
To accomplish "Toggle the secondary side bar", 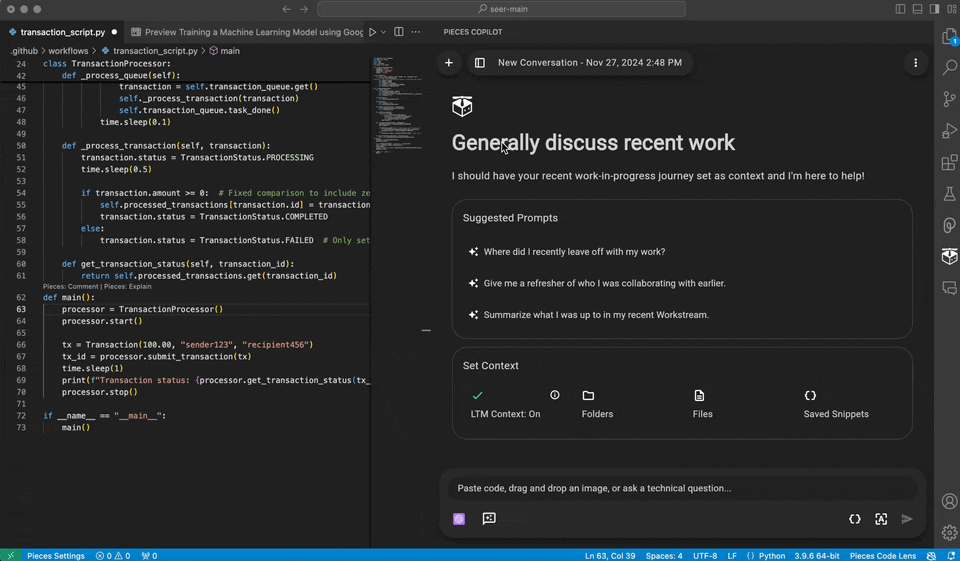I will [934, 9].
